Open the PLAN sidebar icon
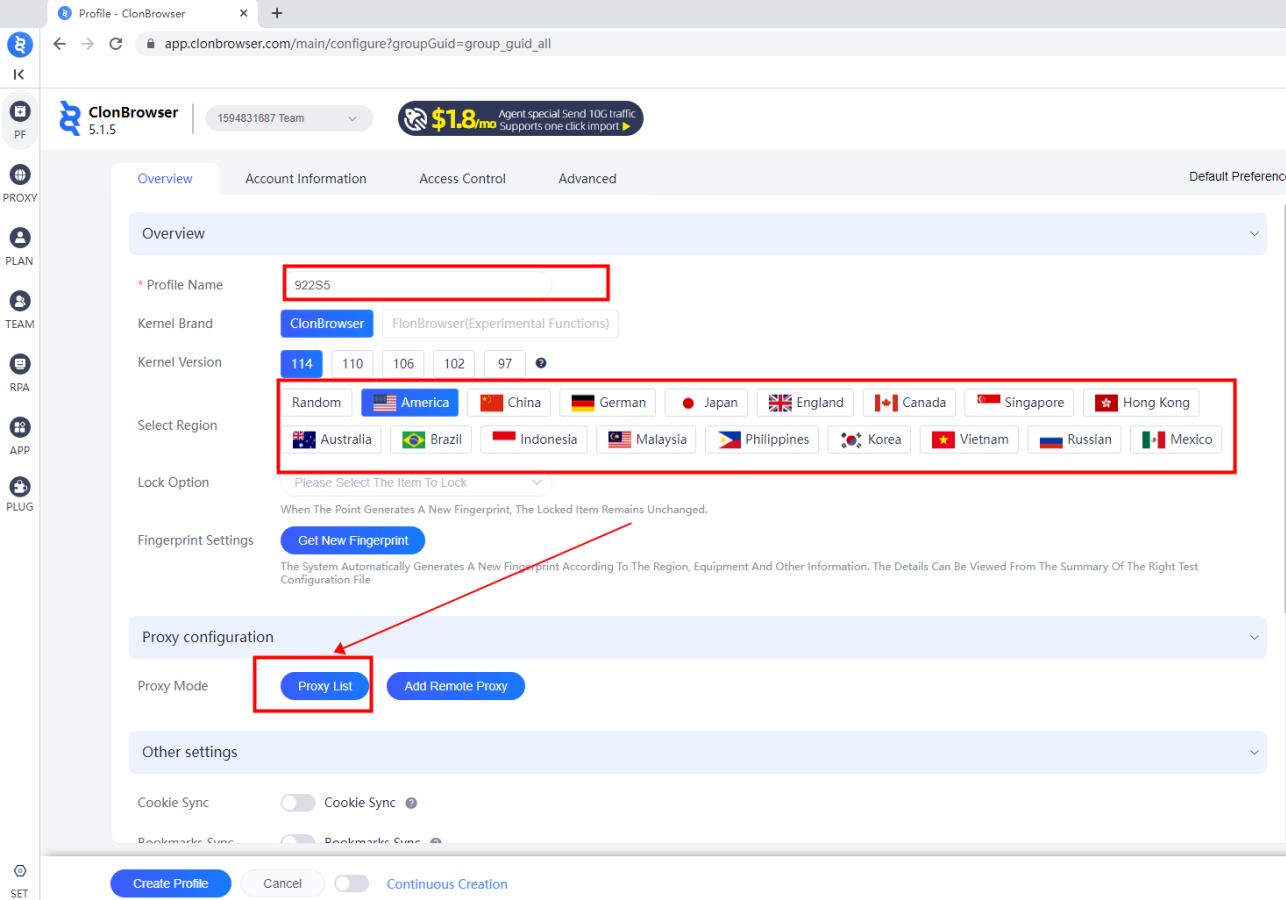This screenshot has width=1286, height=900. [x=19, y=238]
